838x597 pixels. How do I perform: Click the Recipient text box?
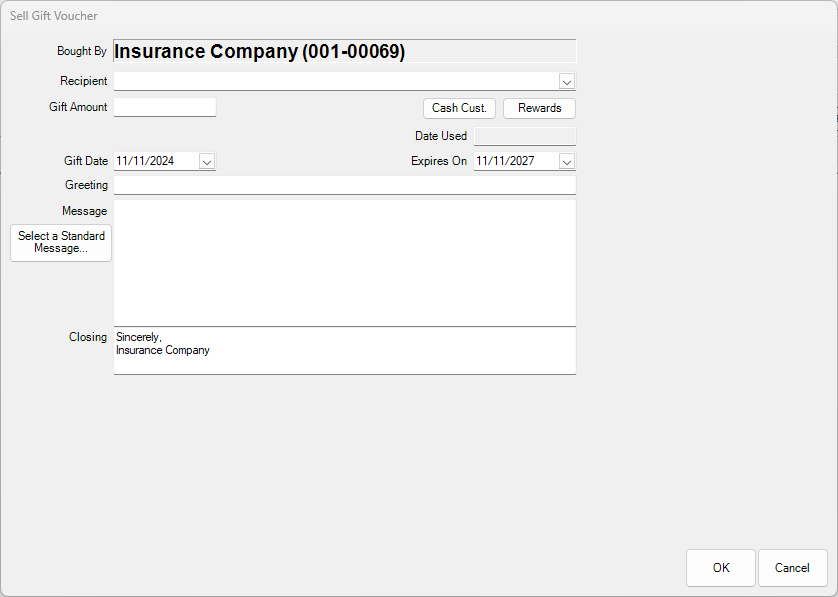pyautogui.click(x=330, y=81)
